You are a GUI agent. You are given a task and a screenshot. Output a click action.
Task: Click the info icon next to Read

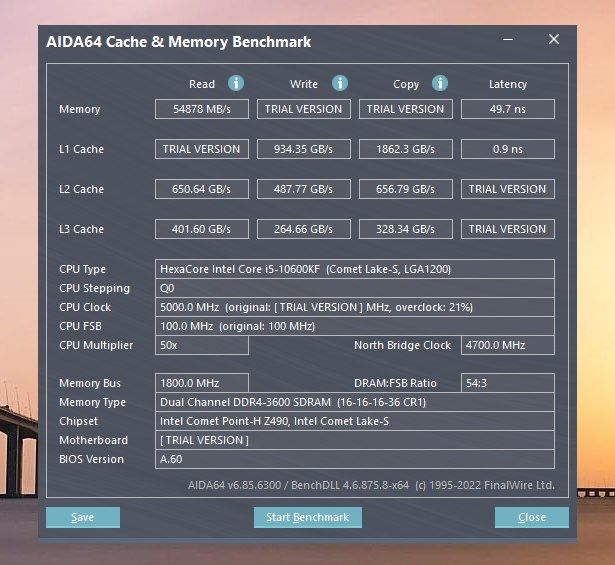pyautogui.click(x=236, y=83)
